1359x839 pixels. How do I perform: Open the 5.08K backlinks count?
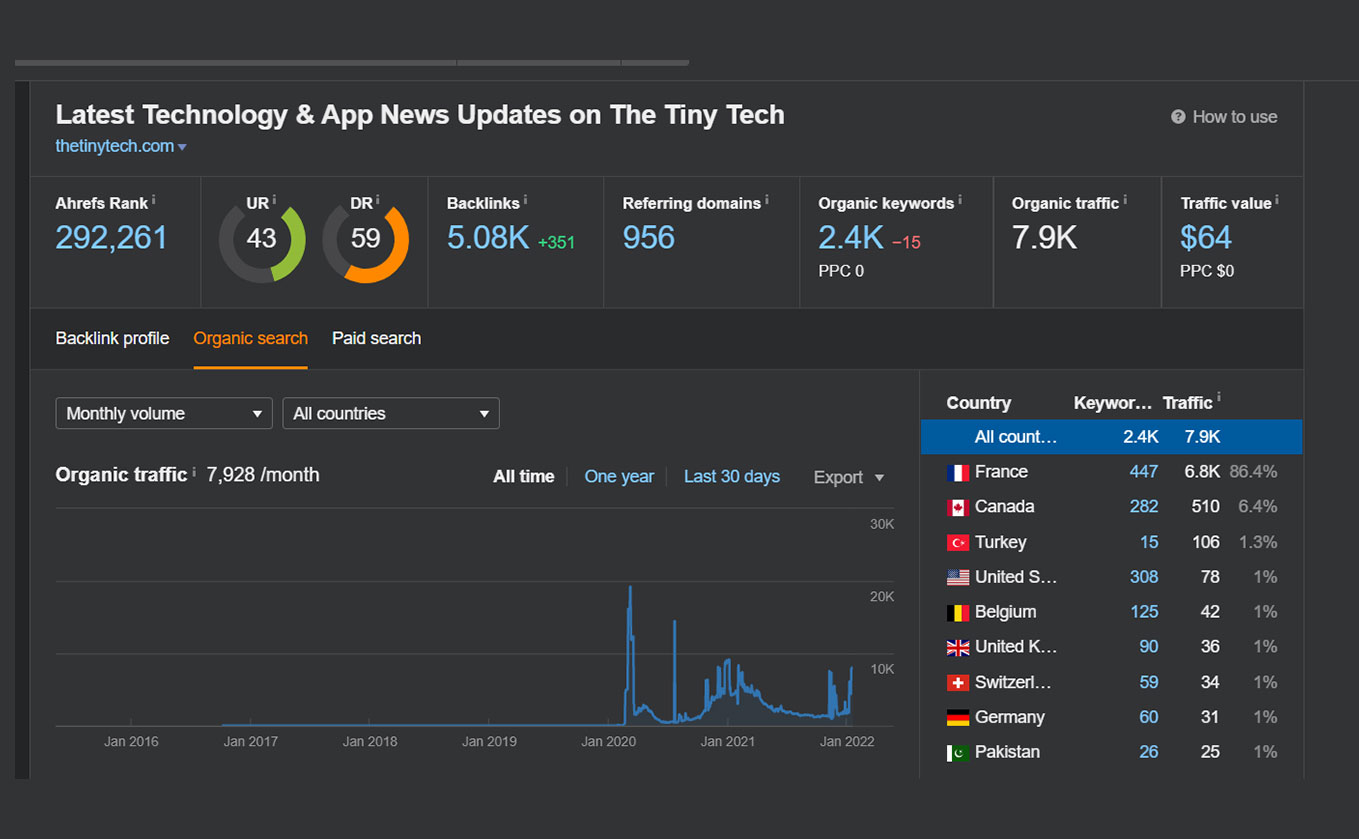(x=488, y=237)
